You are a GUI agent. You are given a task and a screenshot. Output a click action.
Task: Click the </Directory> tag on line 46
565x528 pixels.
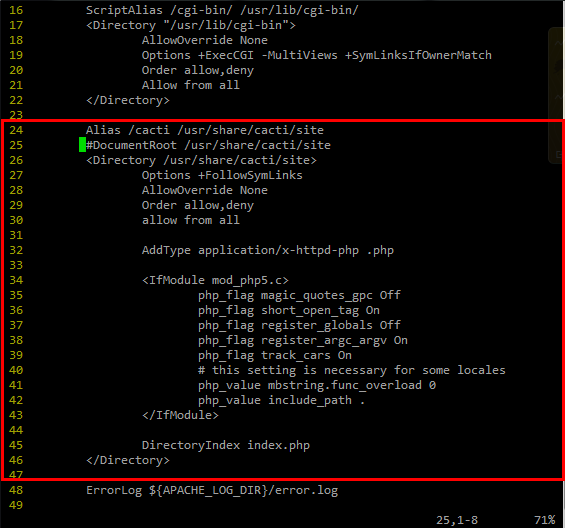(128, 461)
